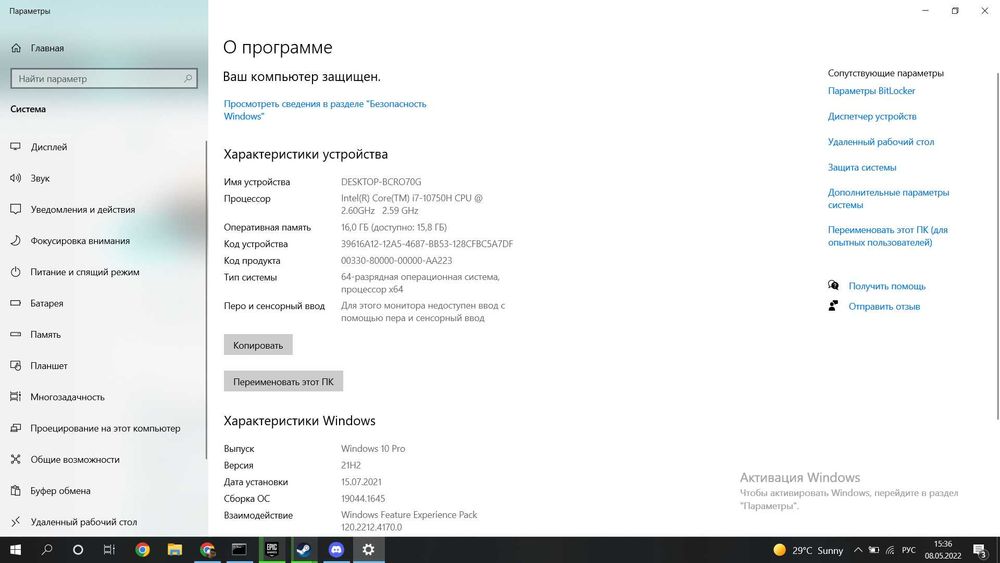Image resolution: width=1000 pixels, height=563 pixels.
Task: Switch РУС keyboard language indicator
Action: pyautogui.click(x=909, y=550)
